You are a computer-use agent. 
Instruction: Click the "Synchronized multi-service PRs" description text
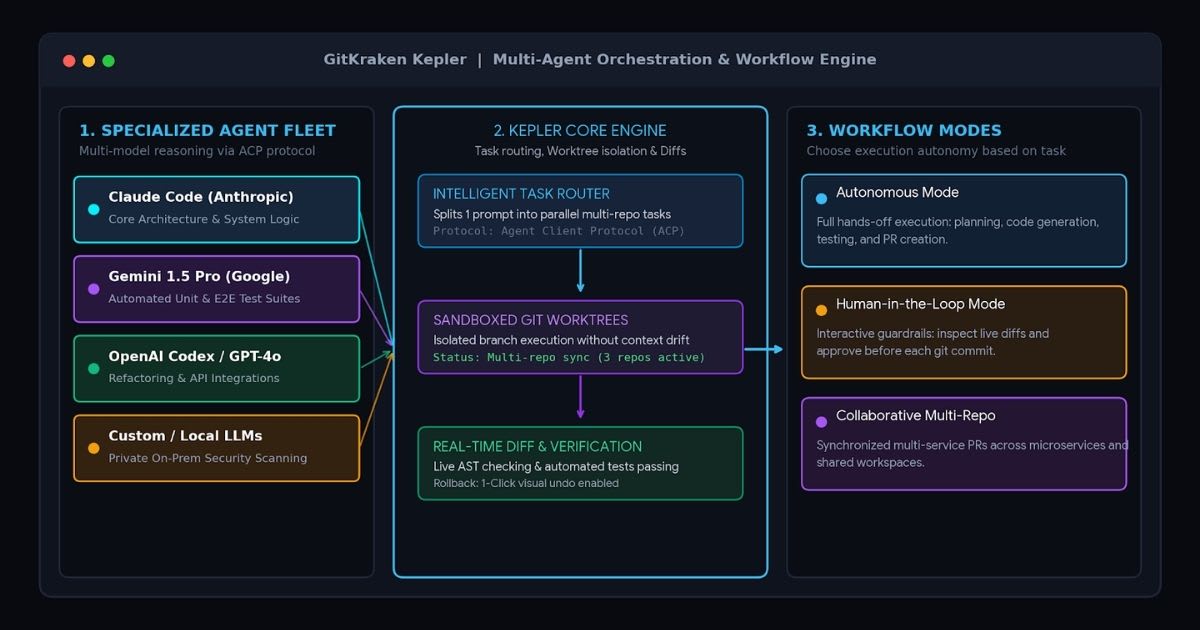pyautogui.click(x=973, y=454)
